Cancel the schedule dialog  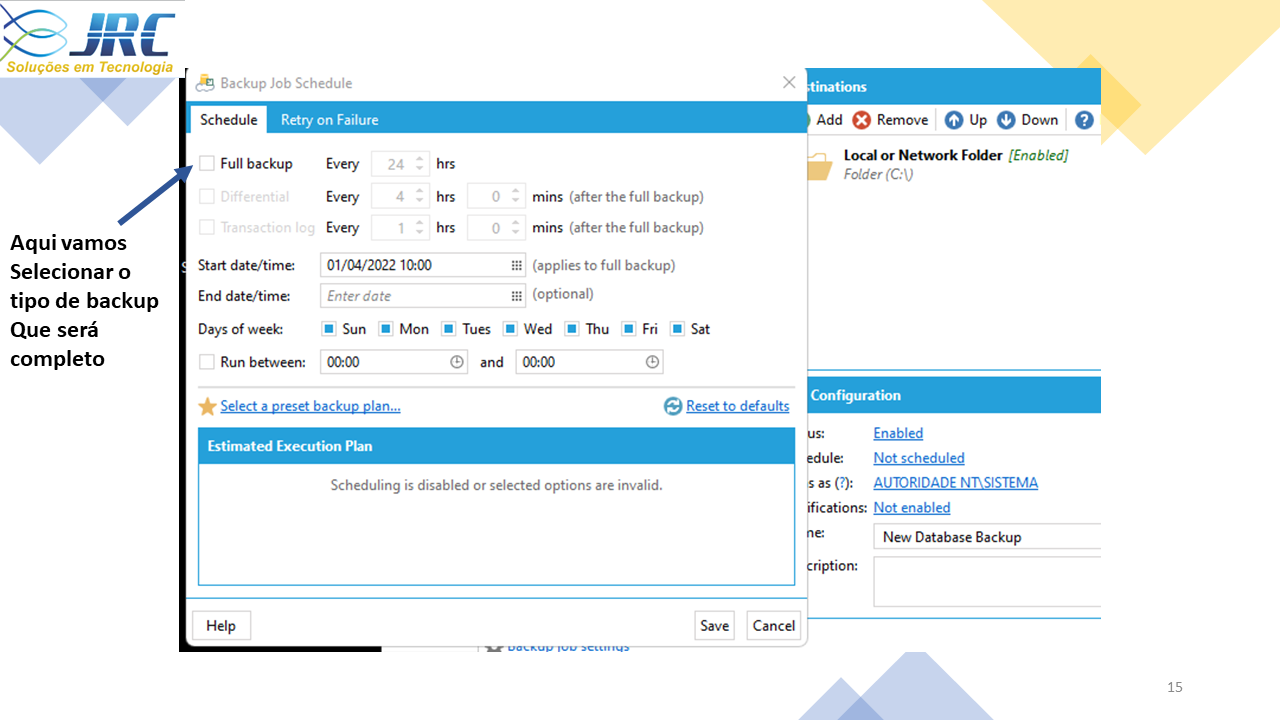[774, 626]
